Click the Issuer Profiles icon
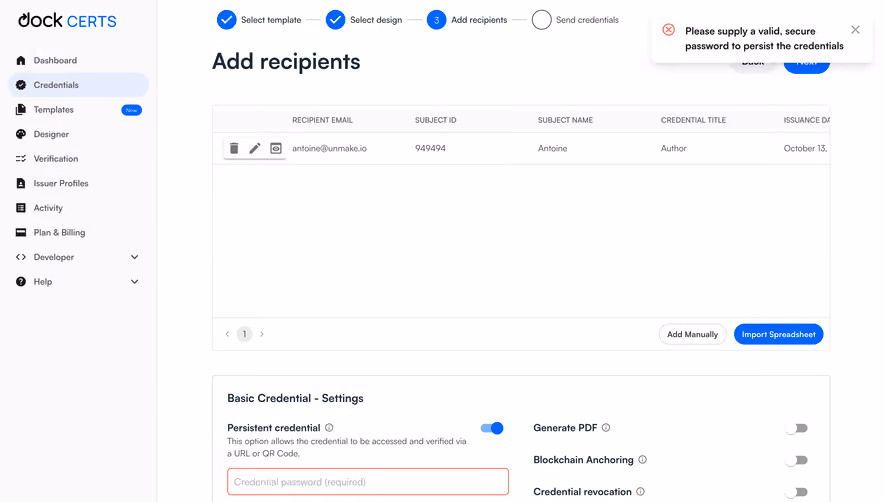The width and height of the screenshot is (885, 502). (21, 183)
